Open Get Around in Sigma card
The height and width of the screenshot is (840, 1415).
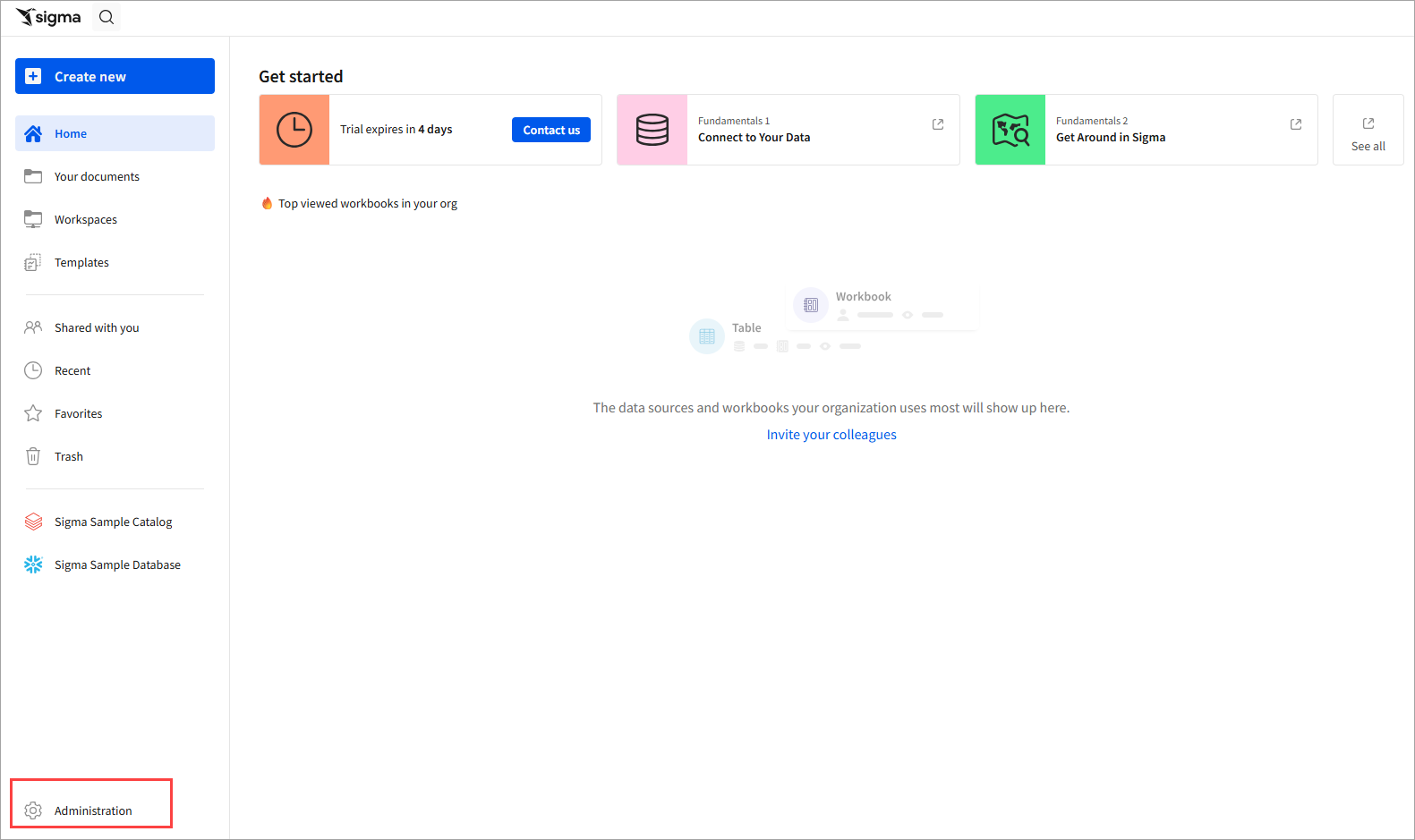tap(1146, 130)
